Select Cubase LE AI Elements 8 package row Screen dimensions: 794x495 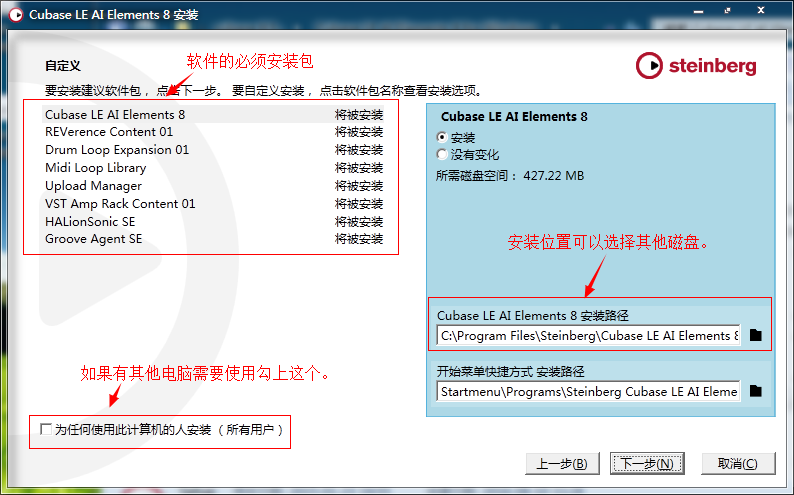(x=214, y=114)
